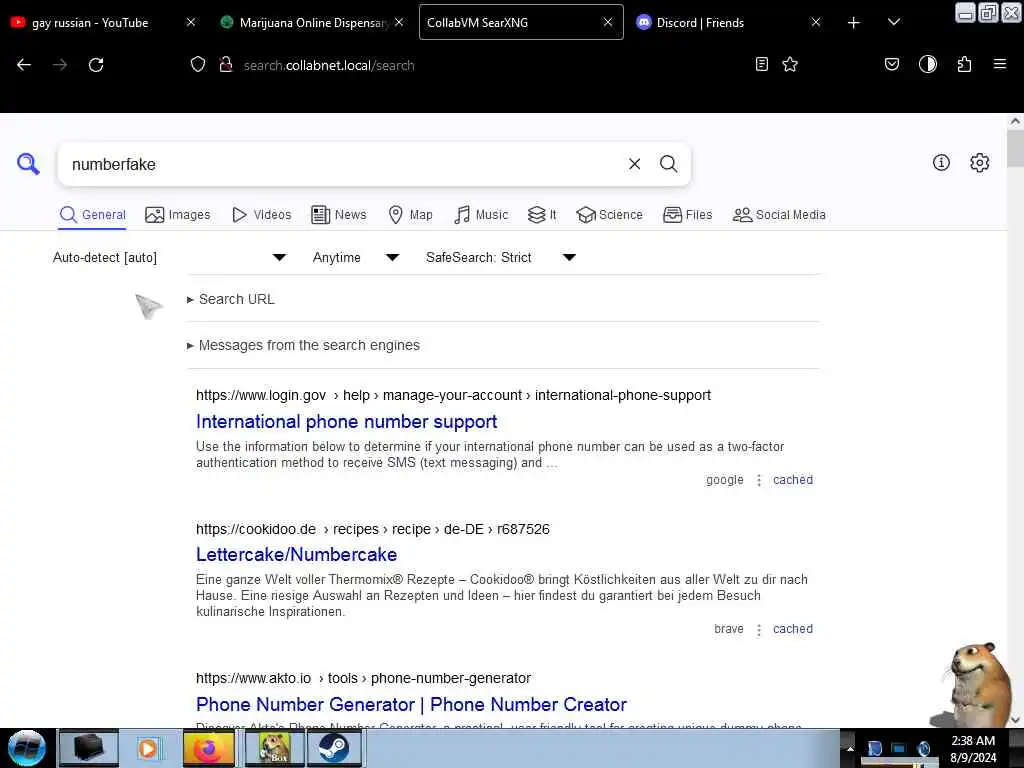Open SearXNG preferences gear icon

point(980,163)
